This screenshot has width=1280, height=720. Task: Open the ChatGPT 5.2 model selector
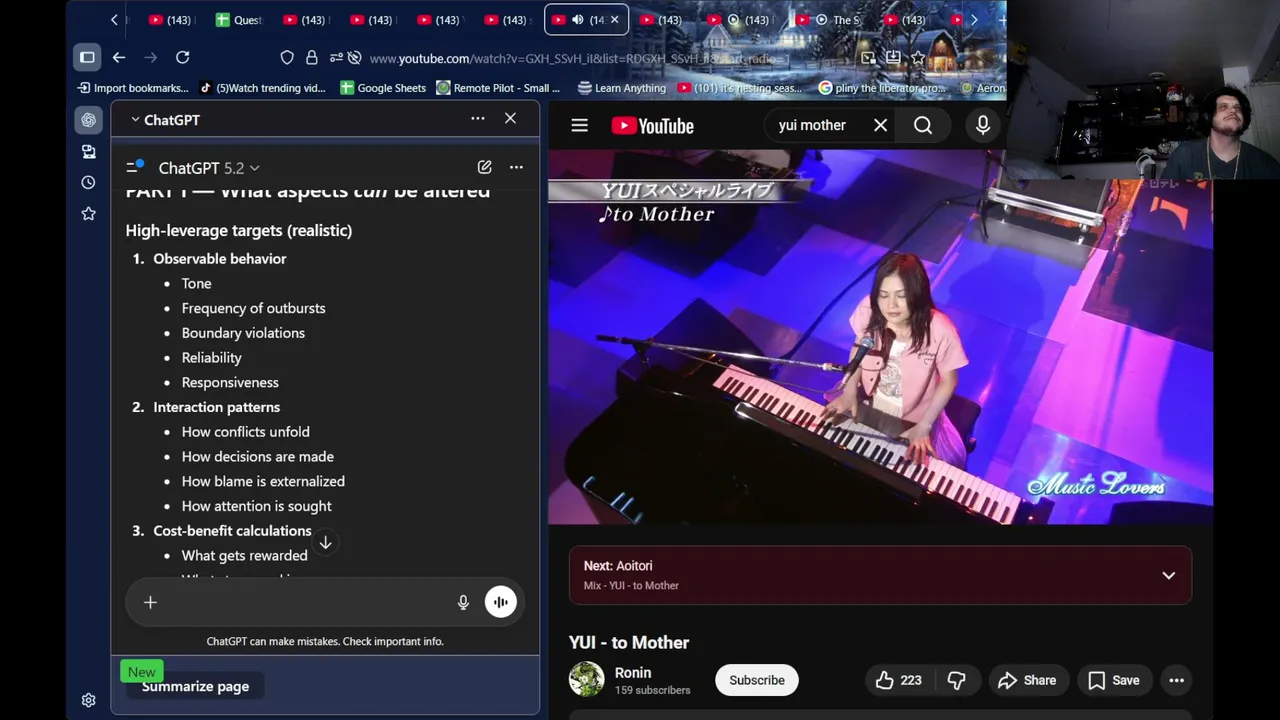click(x=209, y=168)
